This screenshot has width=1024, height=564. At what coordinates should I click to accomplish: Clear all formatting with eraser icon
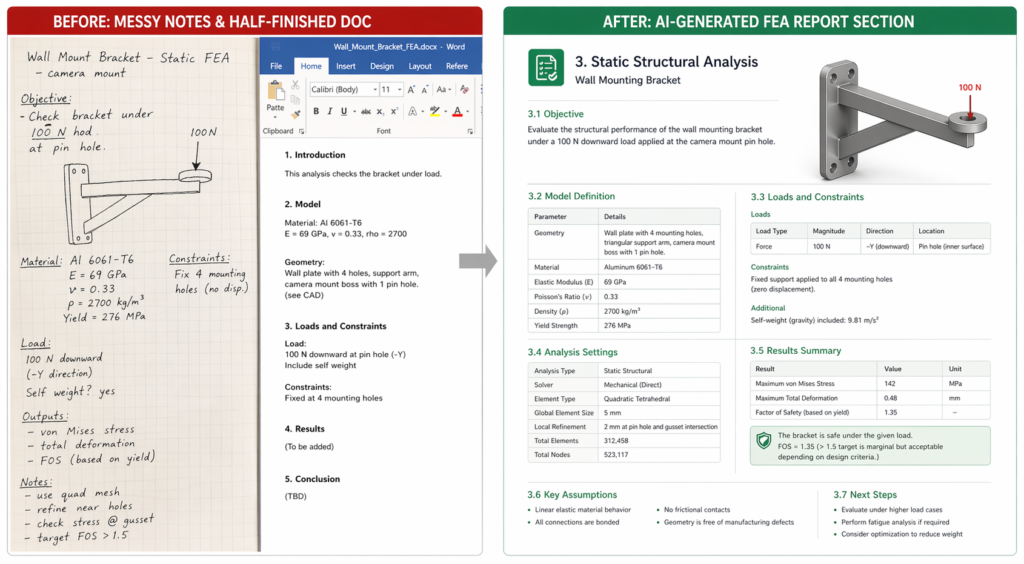pyautogui.click(x=464, y=89)
